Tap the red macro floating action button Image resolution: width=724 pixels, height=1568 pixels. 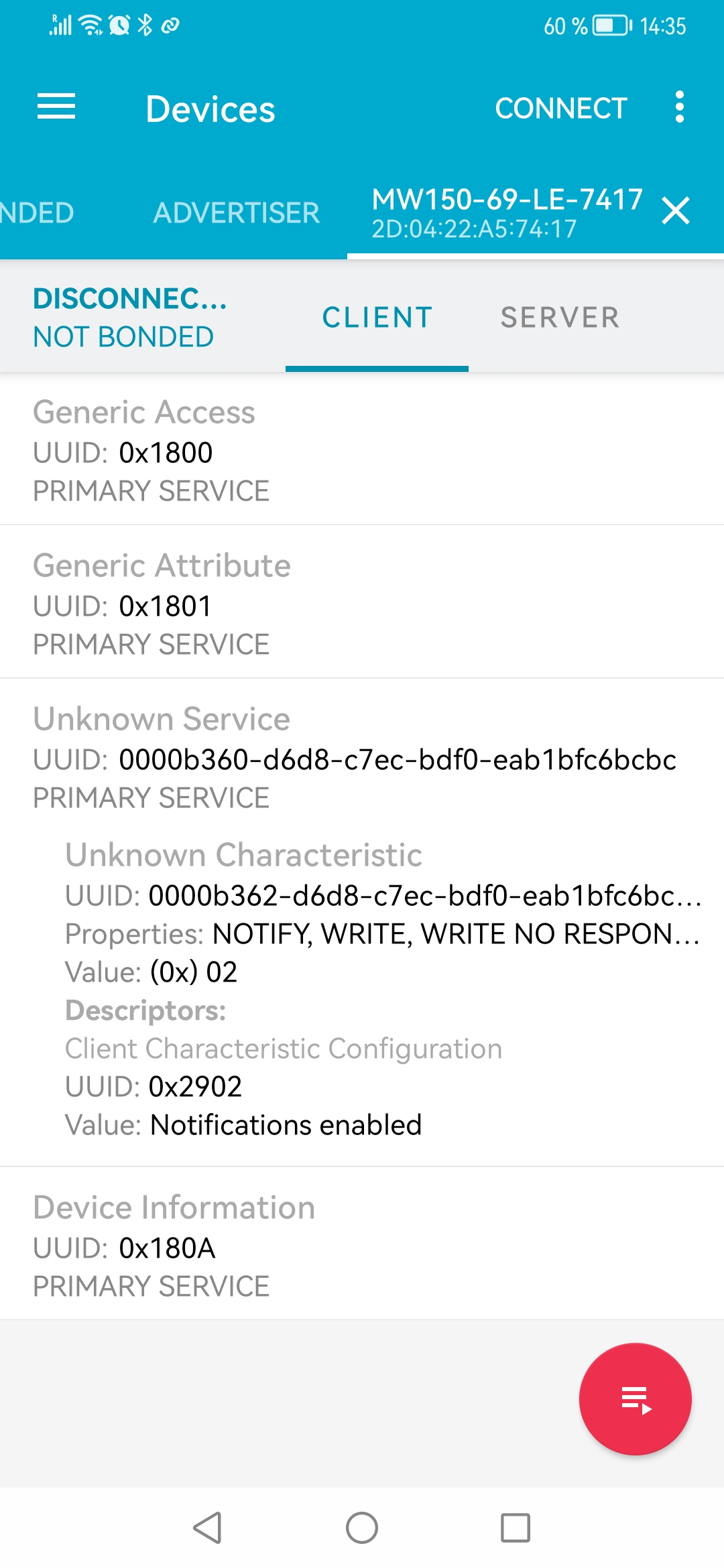pyautogui.click(x=635, y=1399)
